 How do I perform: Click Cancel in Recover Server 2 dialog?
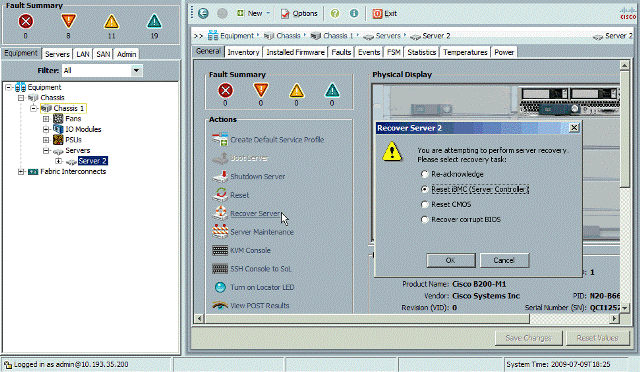click(504, 261)
